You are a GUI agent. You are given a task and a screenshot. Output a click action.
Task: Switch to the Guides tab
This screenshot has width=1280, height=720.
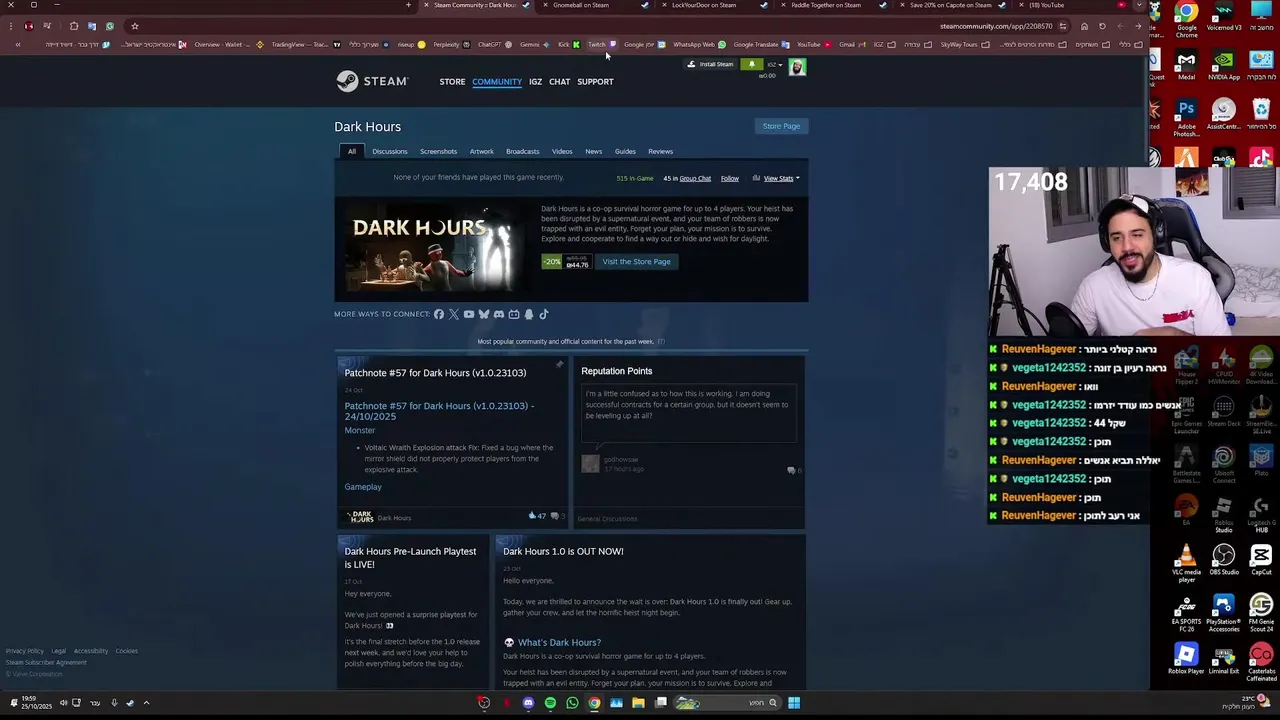coord(625,151)
